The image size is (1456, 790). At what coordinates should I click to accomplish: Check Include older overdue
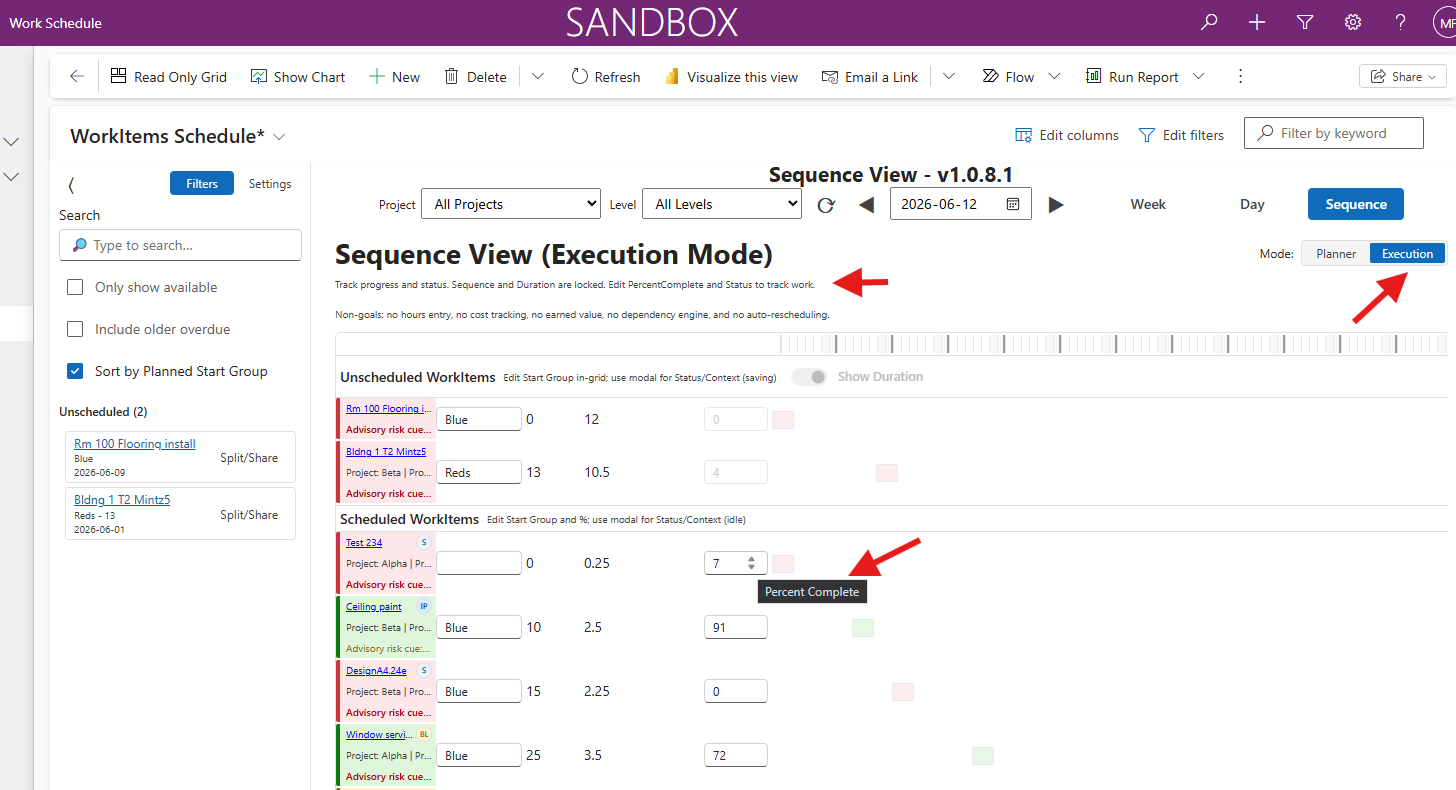75,329
